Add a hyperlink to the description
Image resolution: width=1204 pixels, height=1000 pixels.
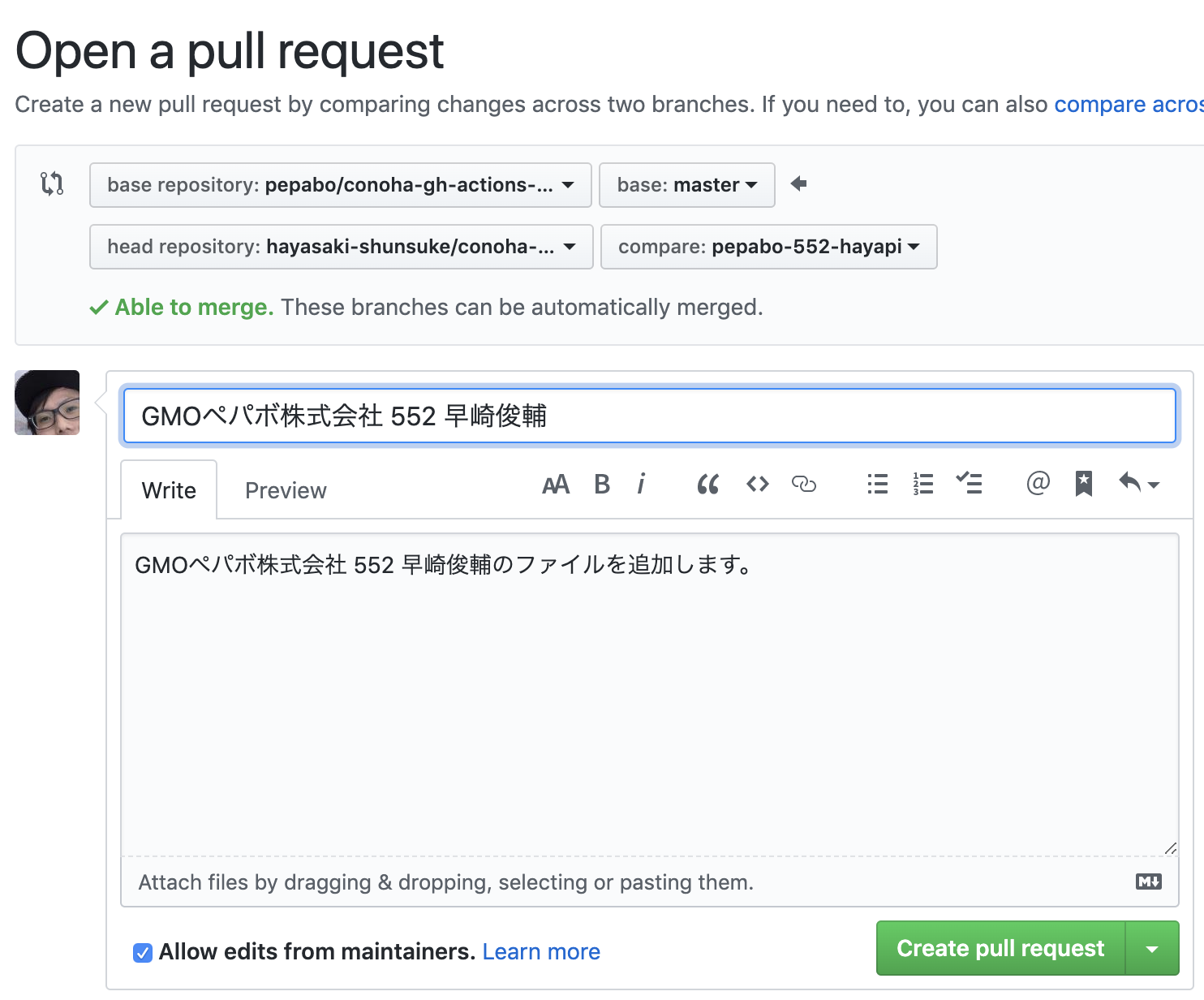coord(804,484)
